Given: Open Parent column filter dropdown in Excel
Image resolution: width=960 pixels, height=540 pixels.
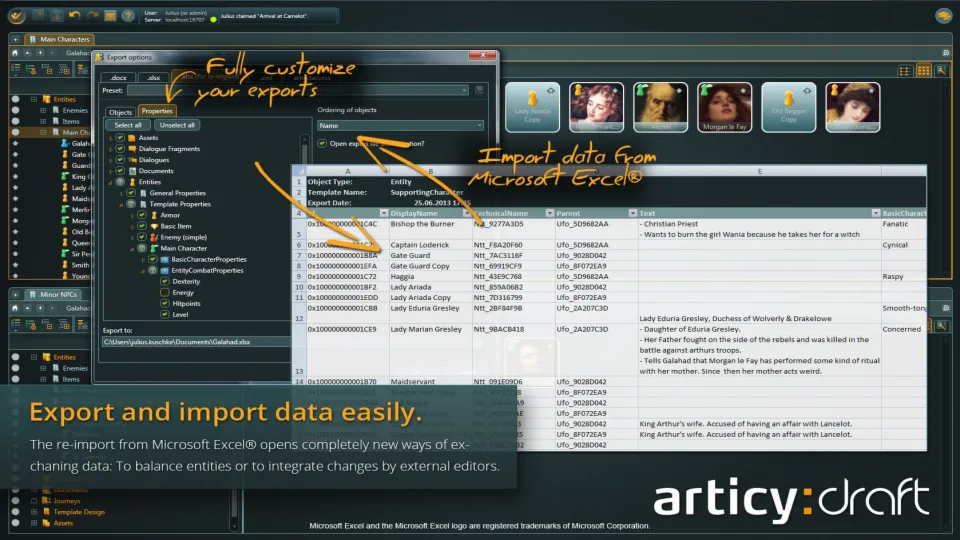Looking at the screenshot, I should [x=632, y=213].
